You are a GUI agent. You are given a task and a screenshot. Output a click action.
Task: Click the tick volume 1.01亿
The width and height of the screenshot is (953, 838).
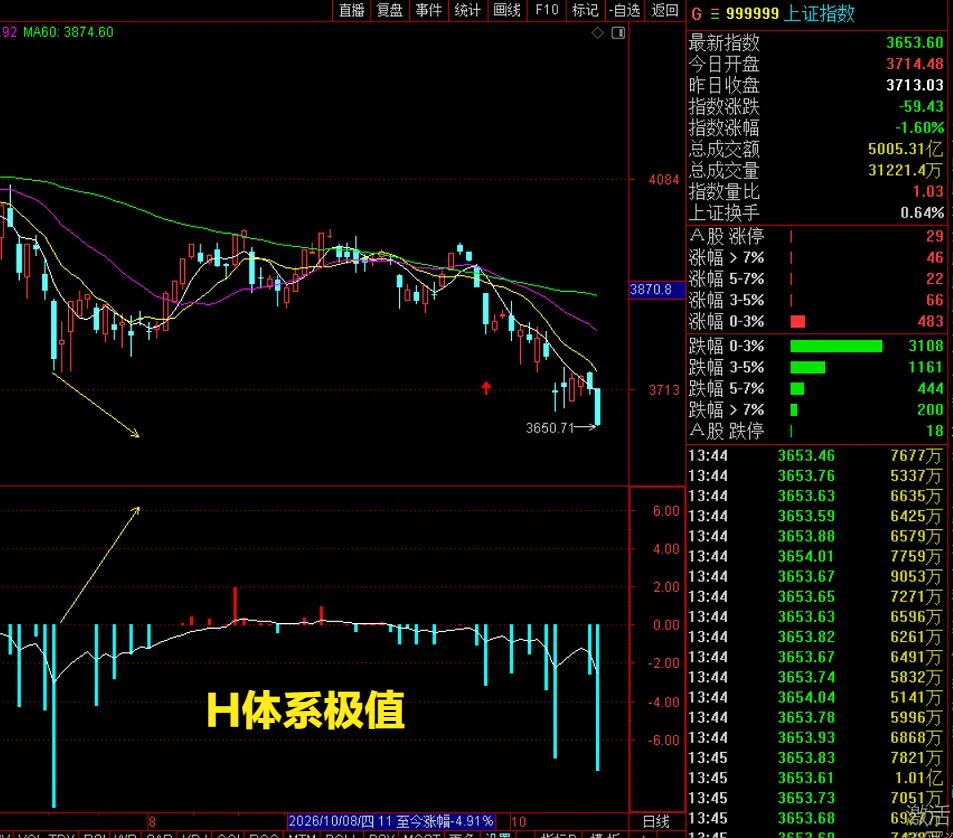tap(918, 778)
